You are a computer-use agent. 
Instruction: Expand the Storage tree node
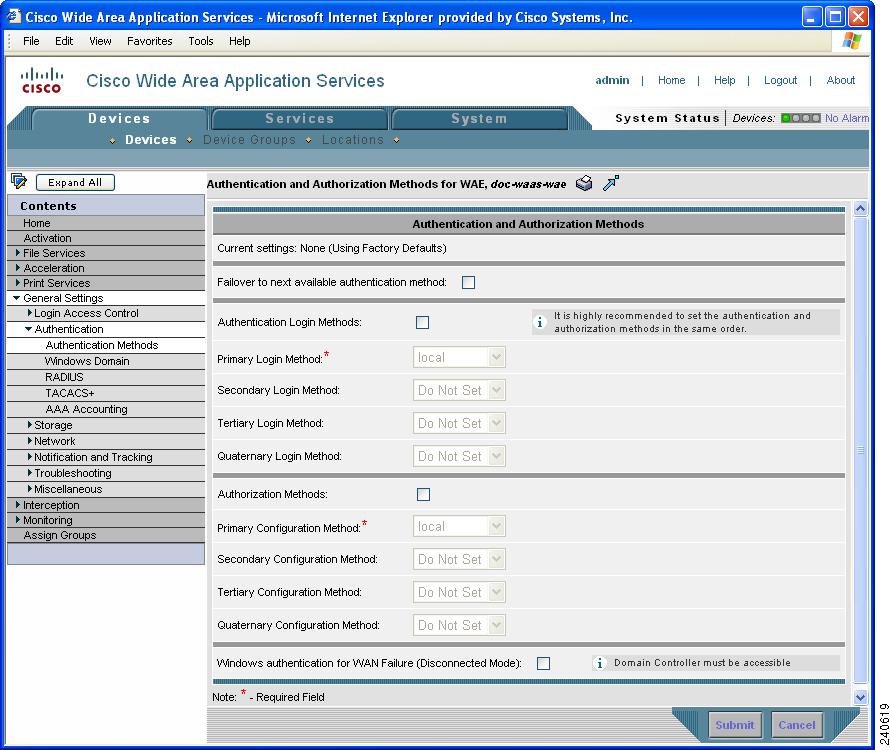(x=30, y=425)
